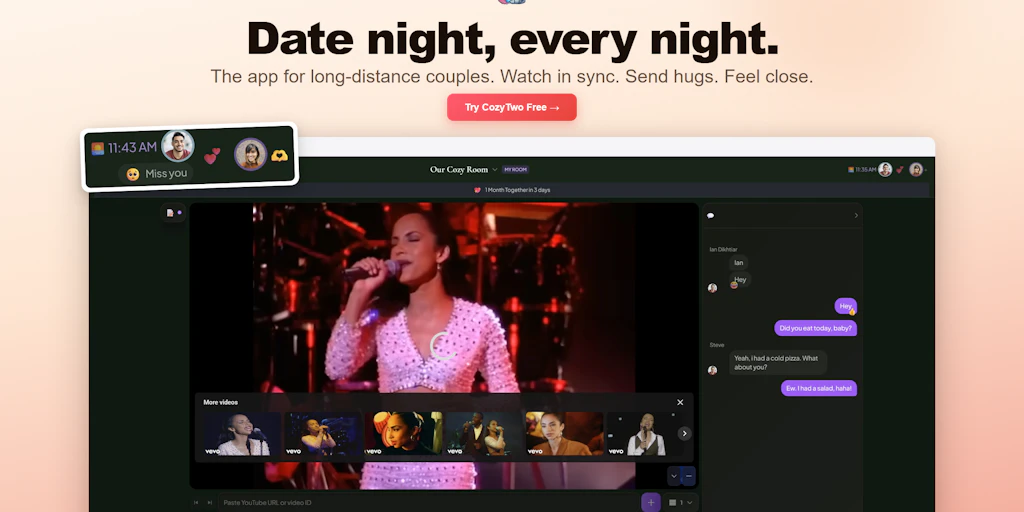The height and width of the screenshot is (512, 1024).
Task: Click the sender name Ian Dikhtiar in chat
Action: tap(724, 249)
